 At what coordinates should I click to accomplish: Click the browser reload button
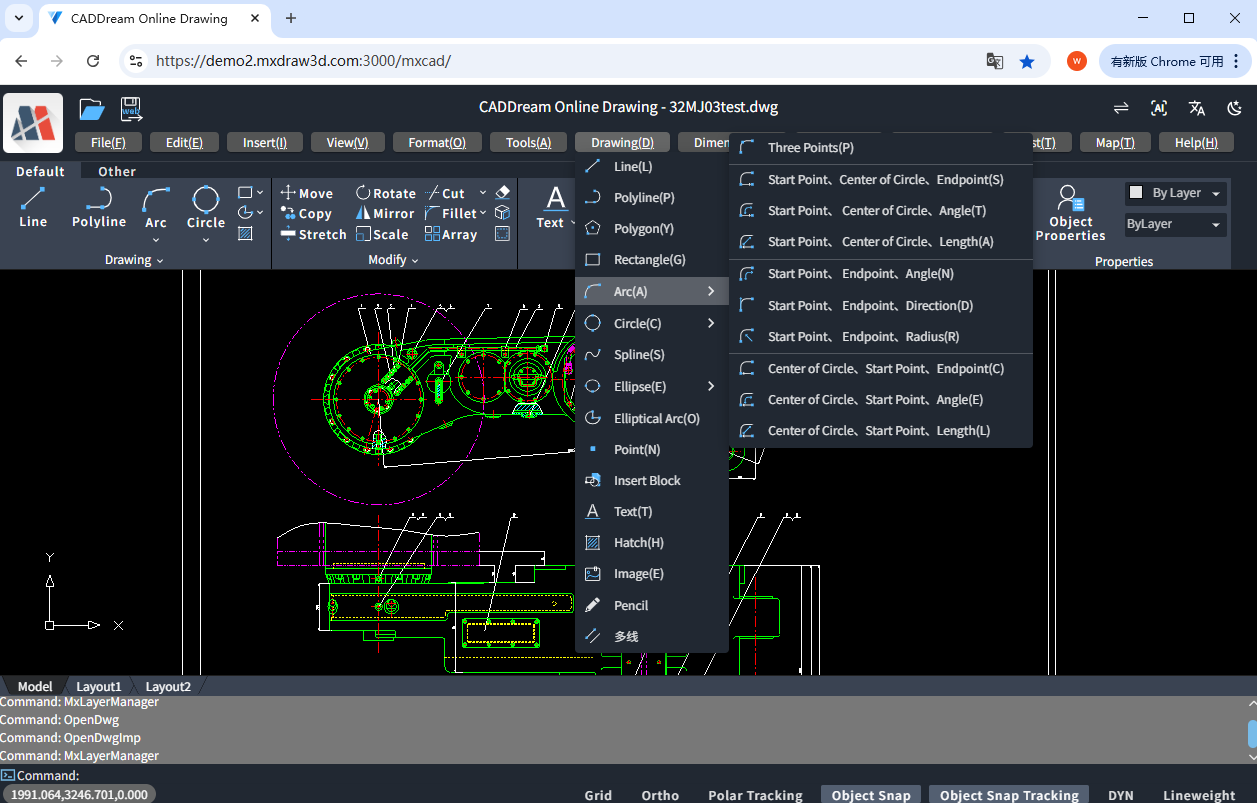click(93, 61)
